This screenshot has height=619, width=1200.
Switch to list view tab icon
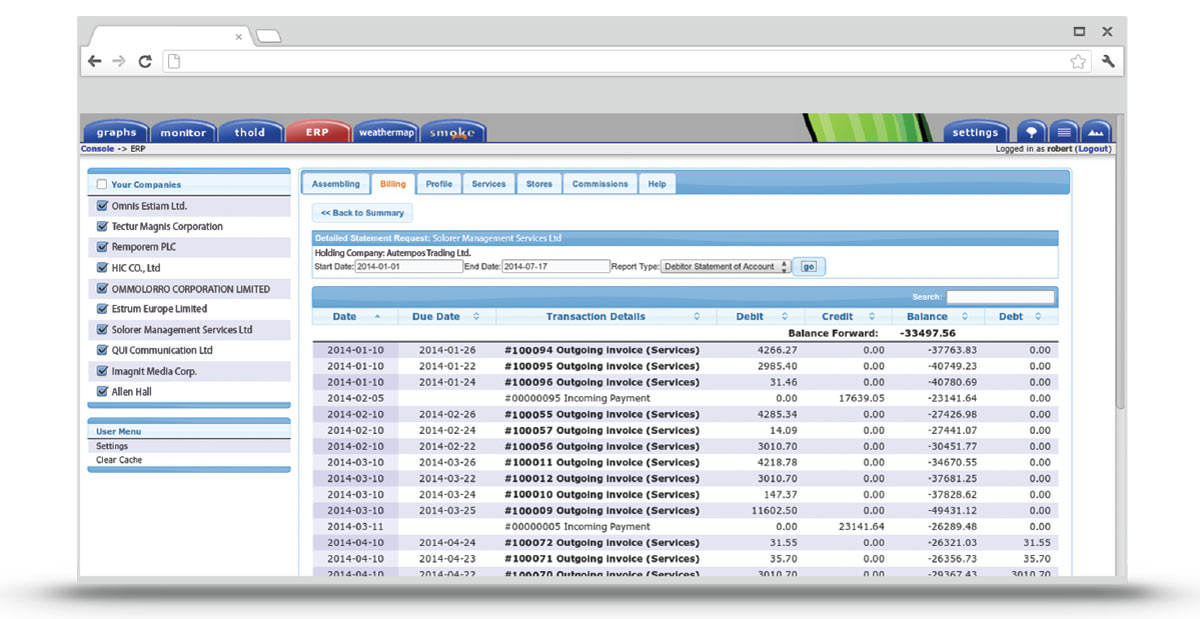[1064, 132]
